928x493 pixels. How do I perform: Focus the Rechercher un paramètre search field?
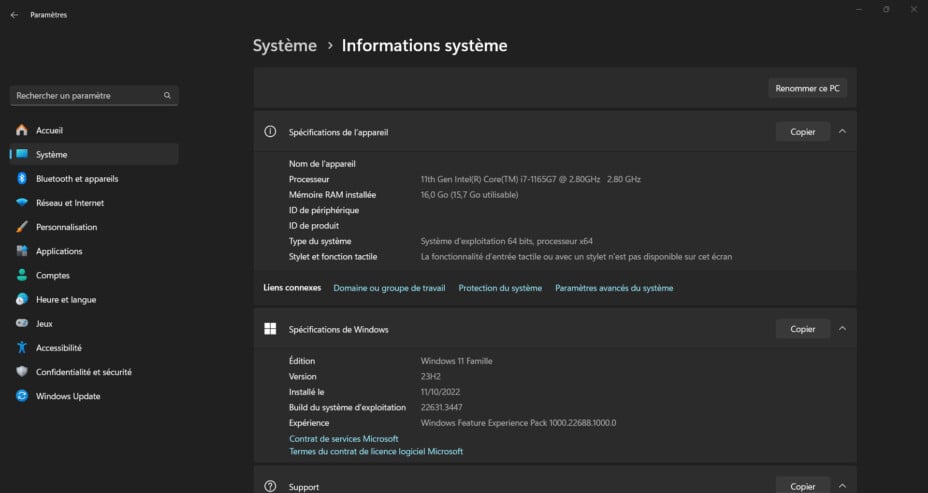click(94, 95)
